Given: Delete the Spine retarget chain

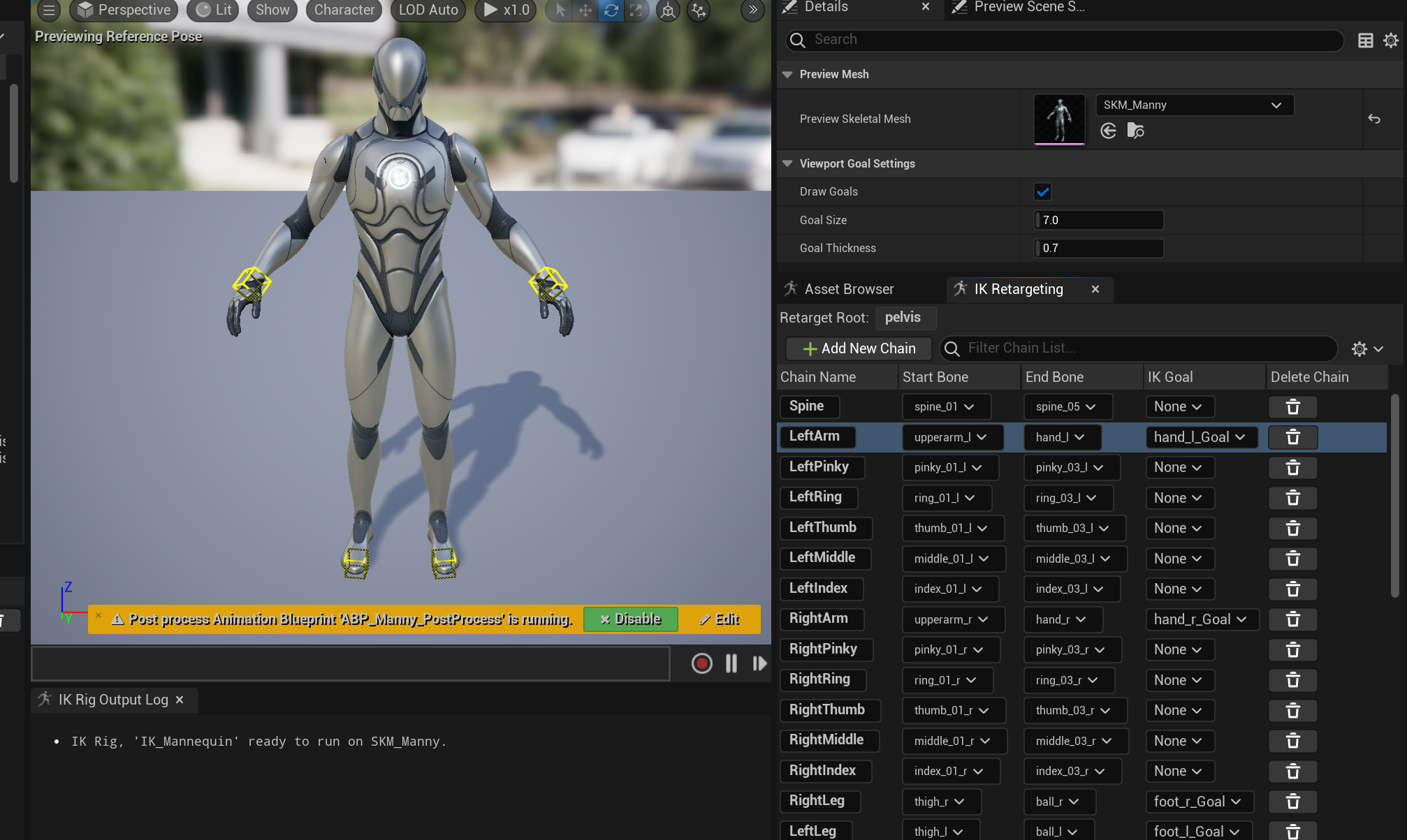Looking at the screenshot, I should pos(1292,406).
